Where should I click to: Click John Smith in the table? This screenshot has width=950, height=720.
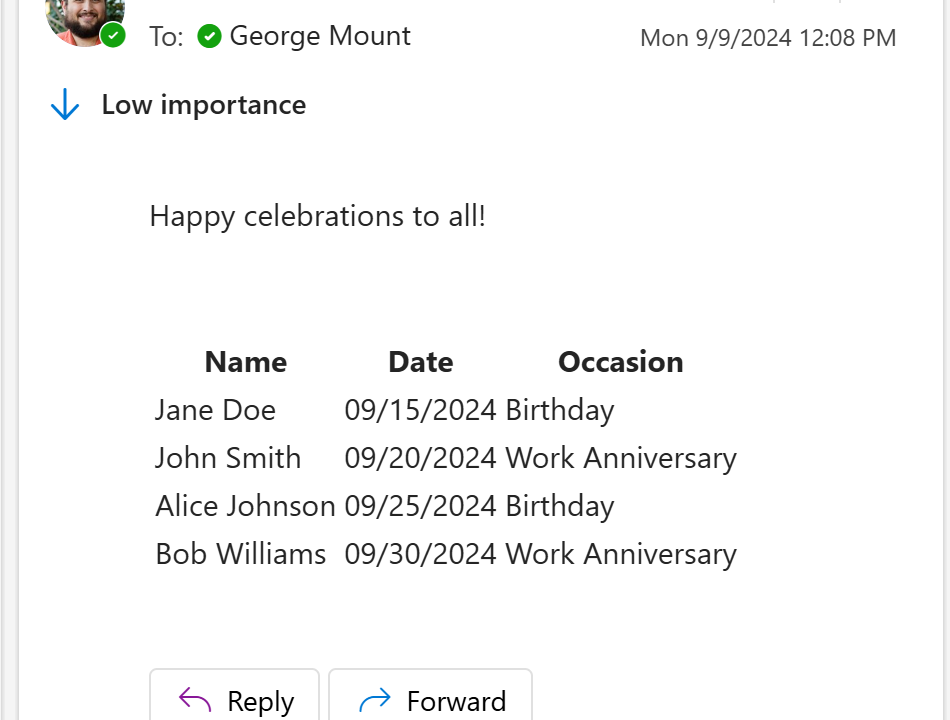click(x=228, y=458)
